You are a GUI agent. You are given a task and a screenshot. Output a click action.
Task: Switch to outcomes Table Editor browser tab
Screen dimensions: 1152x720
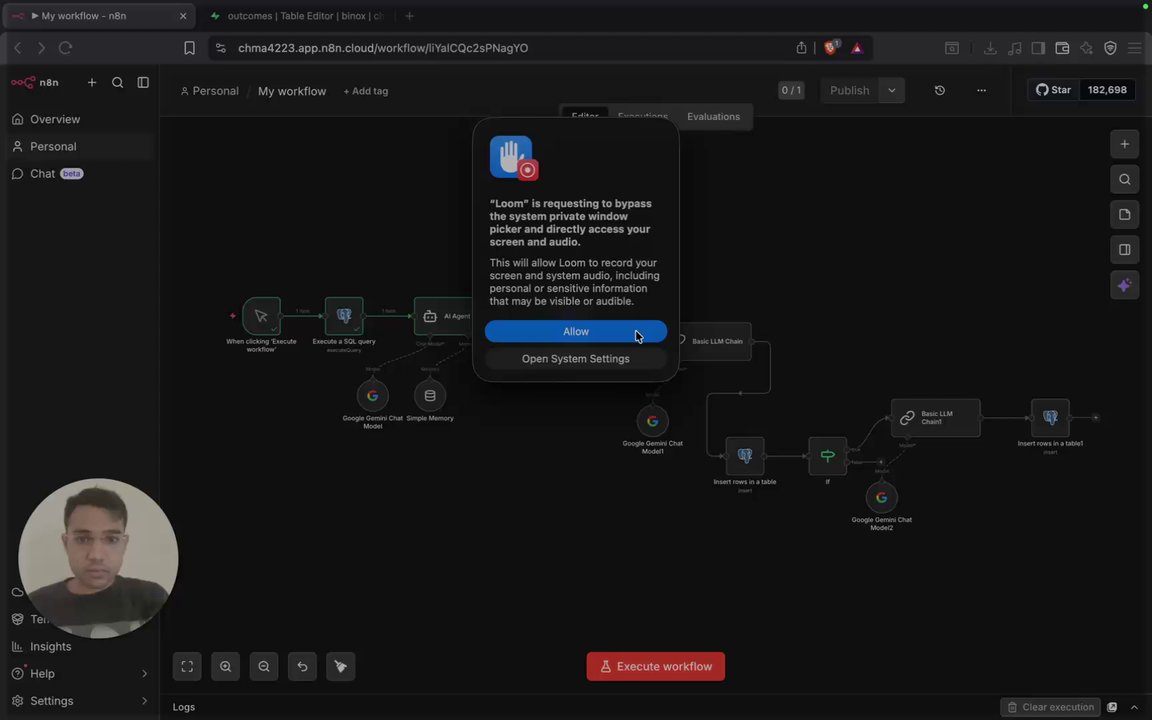pyautogui.click(x=297, y=15)
